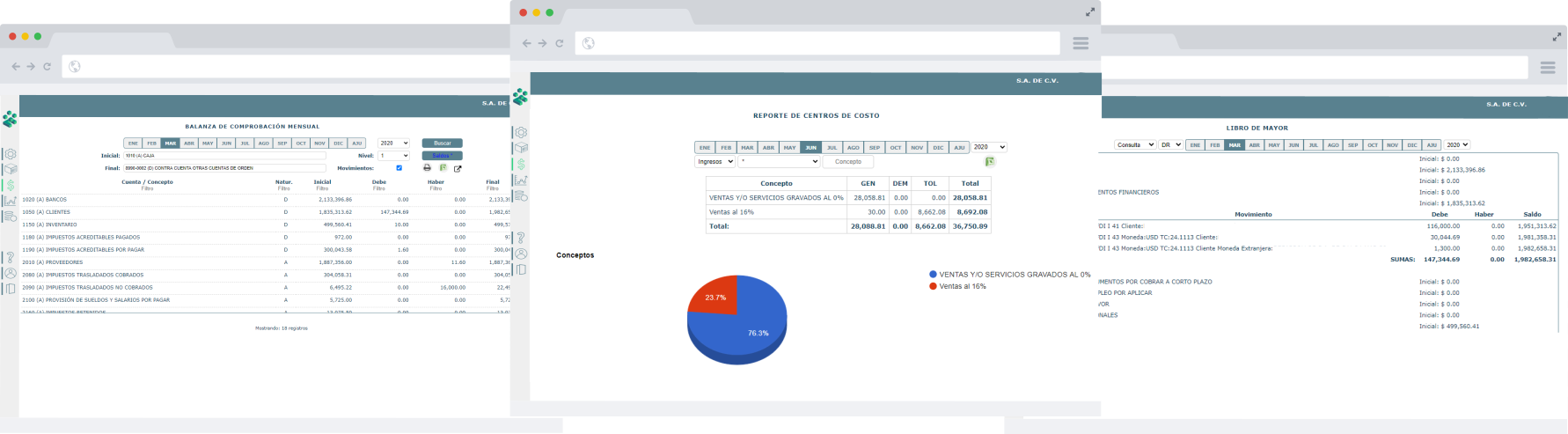Click the Saldos button
The width and height of the screenshot is (1568, 434).
click(442, 156)
